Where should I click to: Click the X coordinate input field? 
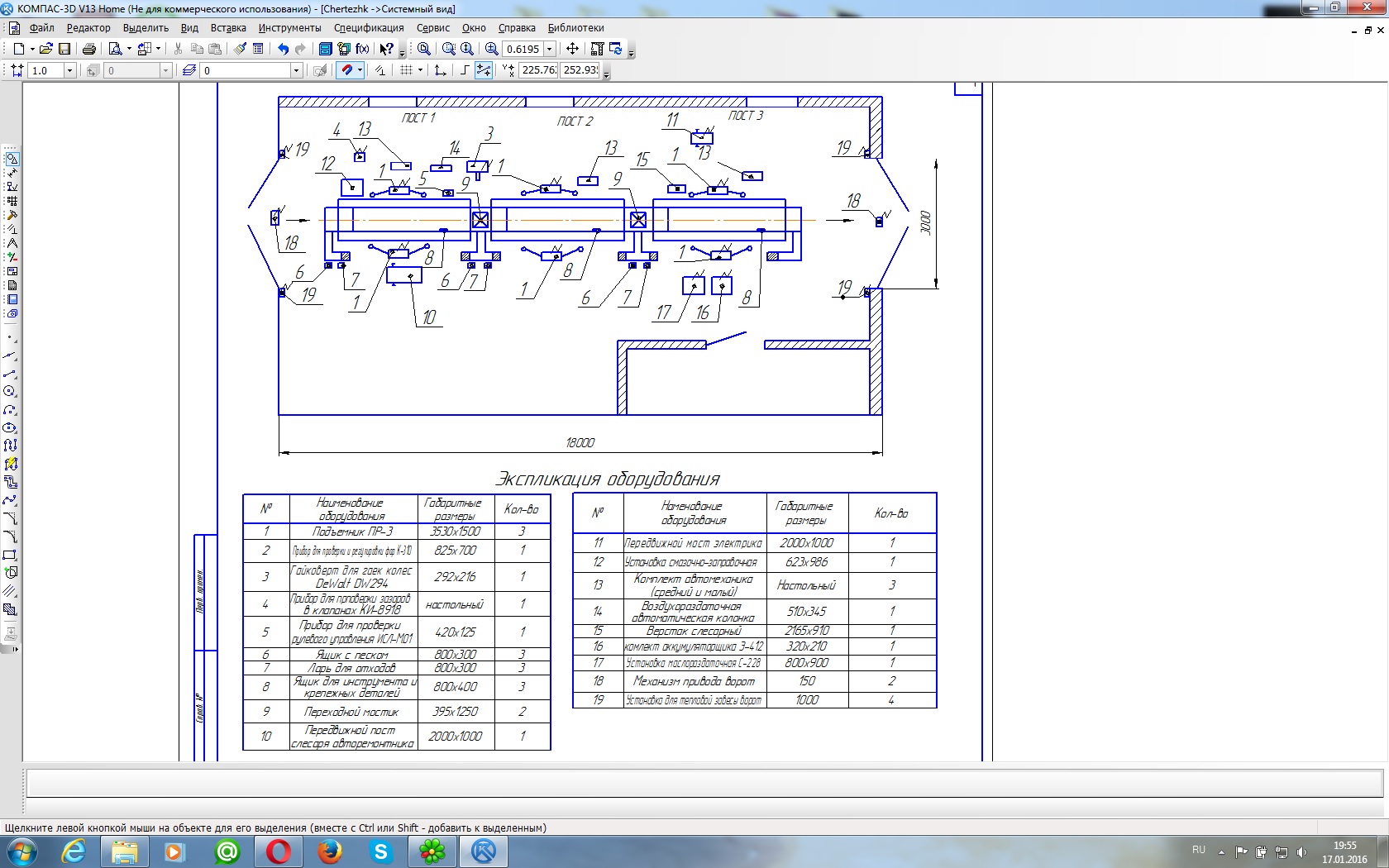538,70
